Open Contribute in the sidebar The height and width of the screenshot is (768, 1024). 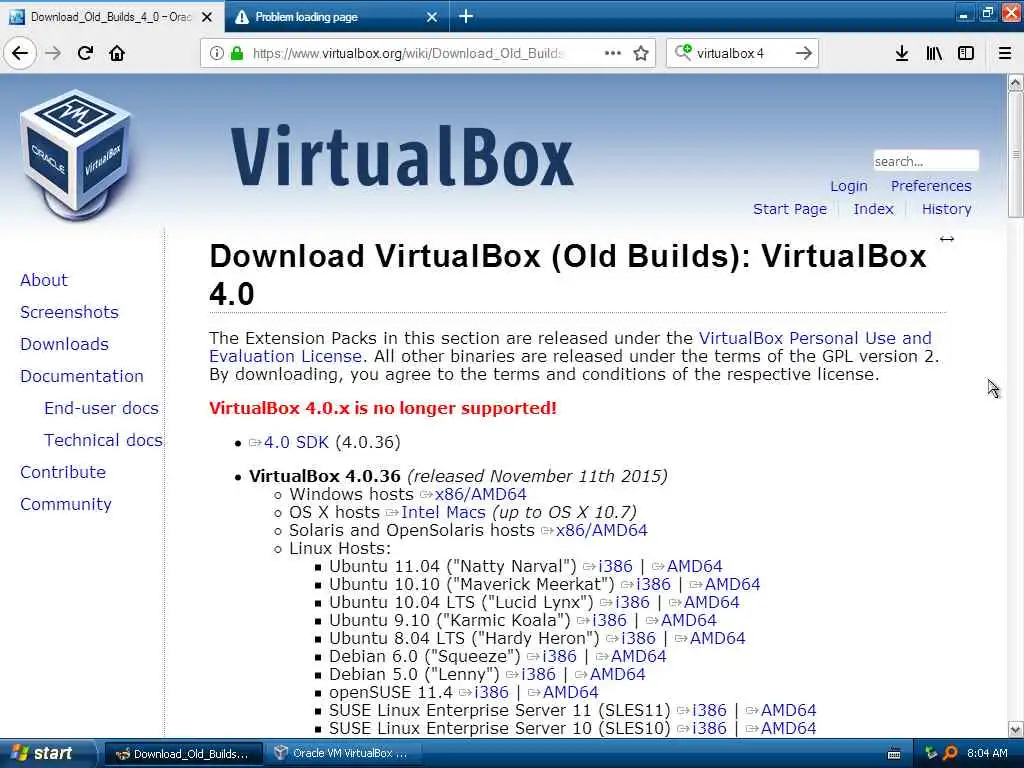coord(63,472)
